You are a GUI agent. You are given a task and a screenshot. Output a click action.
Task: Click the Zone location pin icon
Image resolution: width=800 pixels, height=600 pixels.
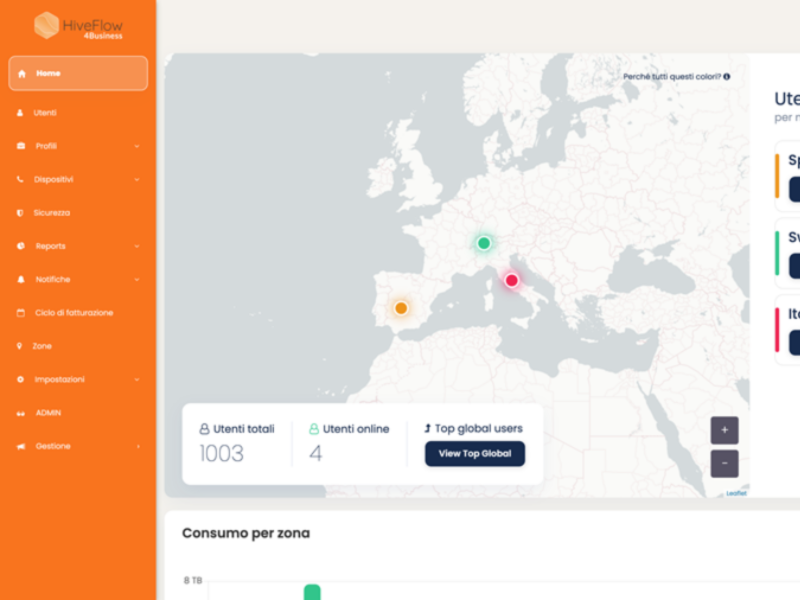pyautogui.click(x=20, y=346)
